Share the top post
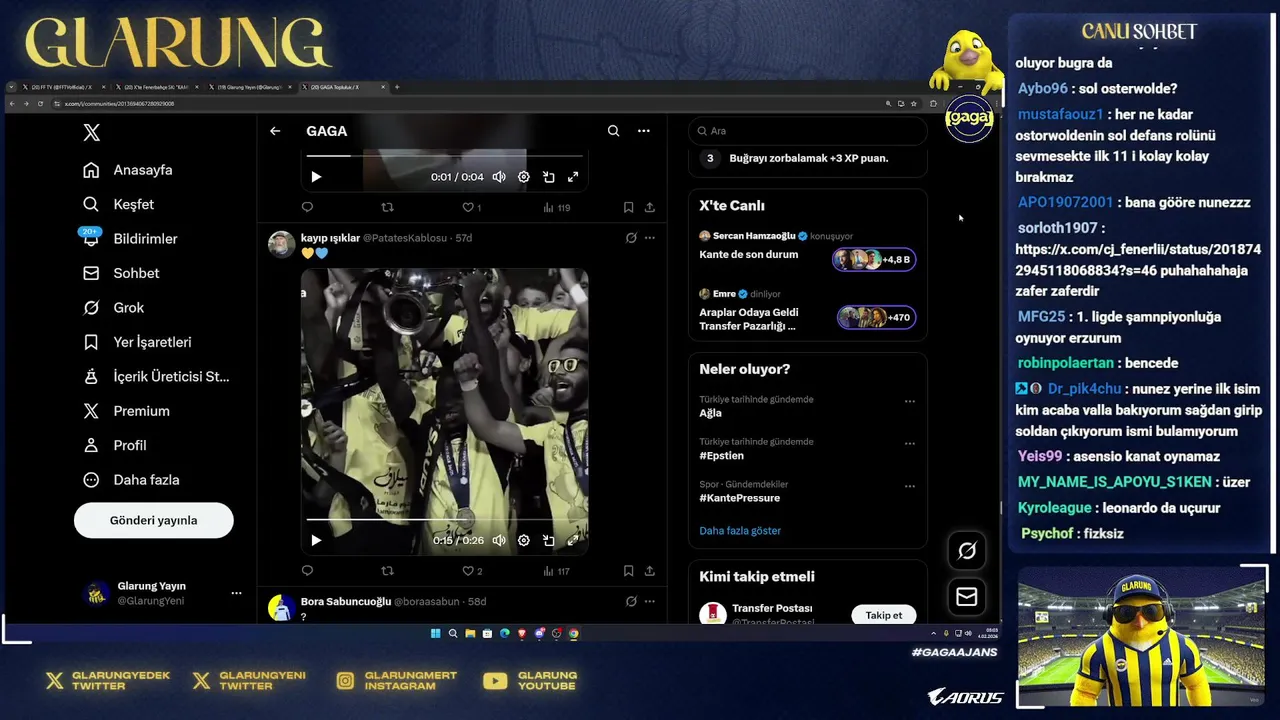Image resolution: width=1280 pixels, height=720 pixels. click(650, 208)
